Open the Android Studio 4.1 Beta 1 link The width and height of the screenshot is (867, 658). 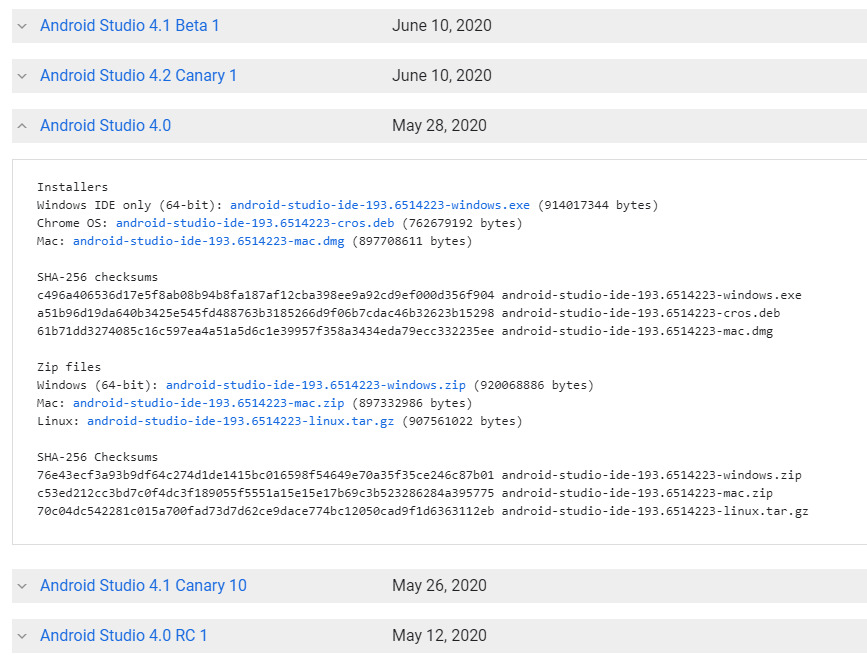tap(129, 26)
